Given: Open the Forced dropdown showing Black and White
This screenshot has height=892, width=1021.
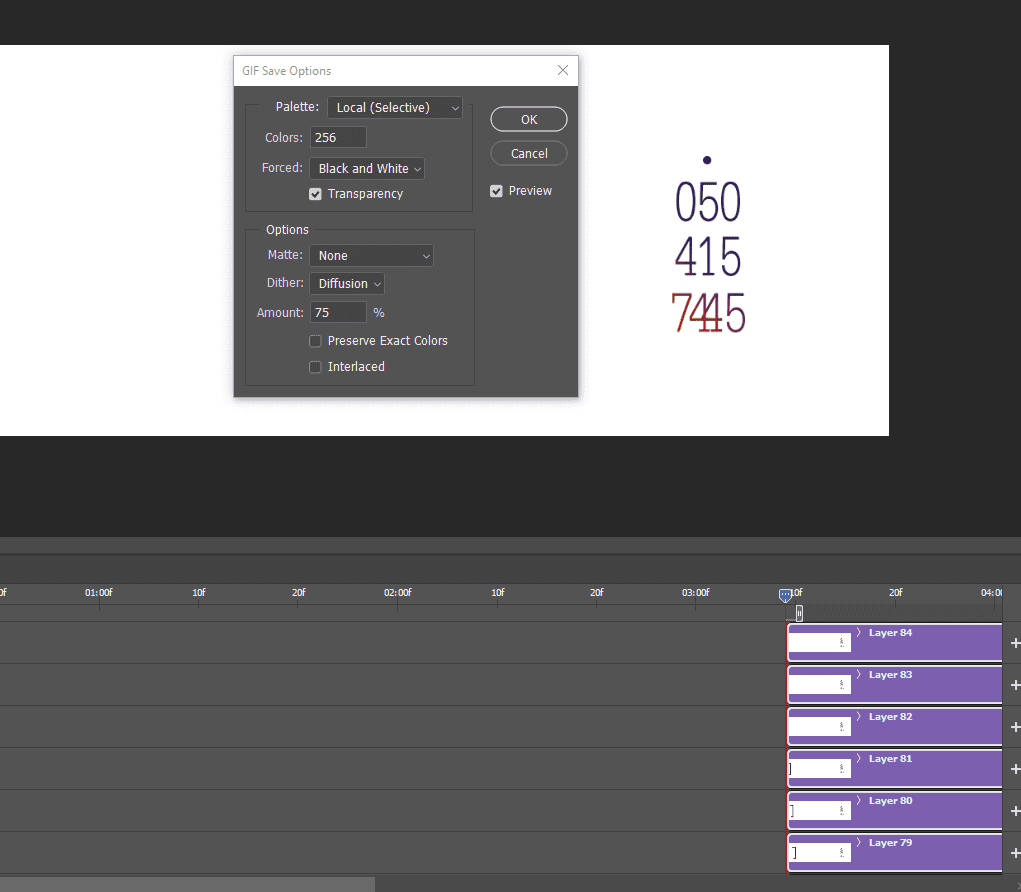Looking at the screenshot, I should pos(367,169).
